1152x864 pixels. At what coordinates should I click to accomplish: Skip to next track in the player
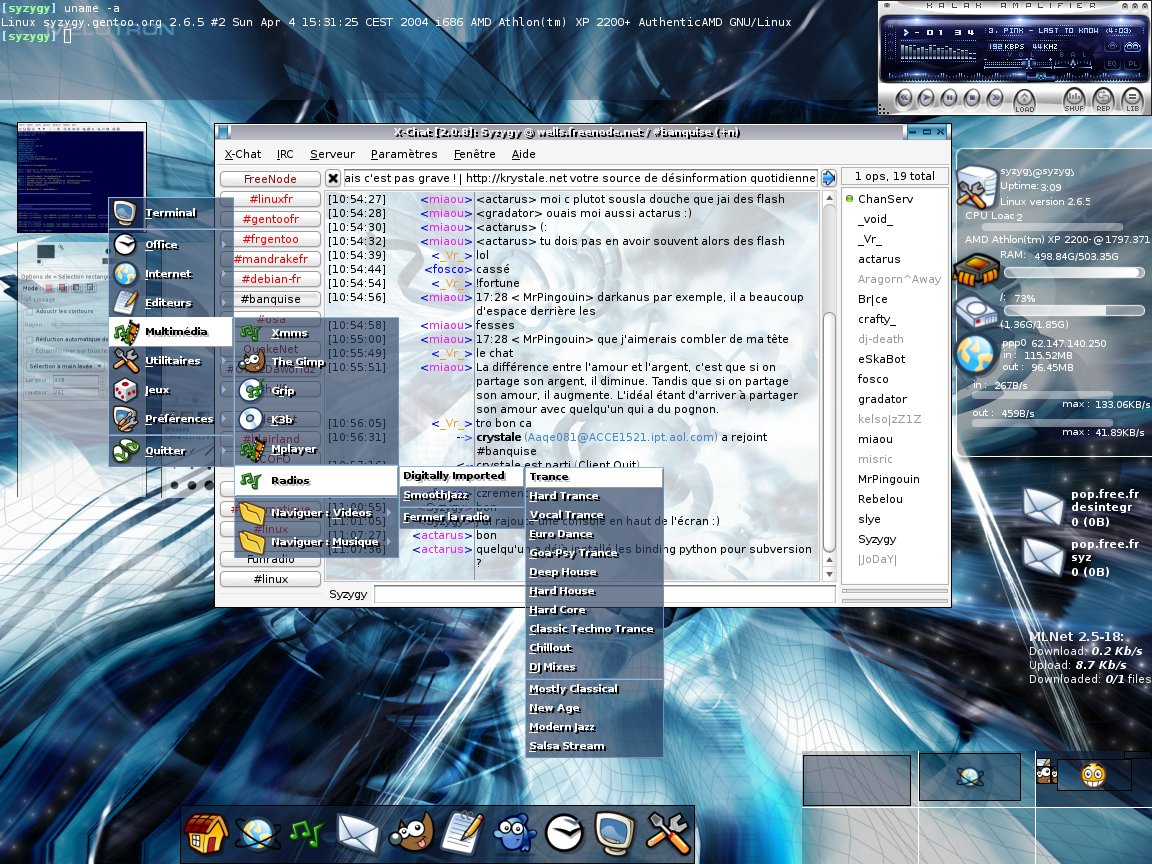point(995,97)
